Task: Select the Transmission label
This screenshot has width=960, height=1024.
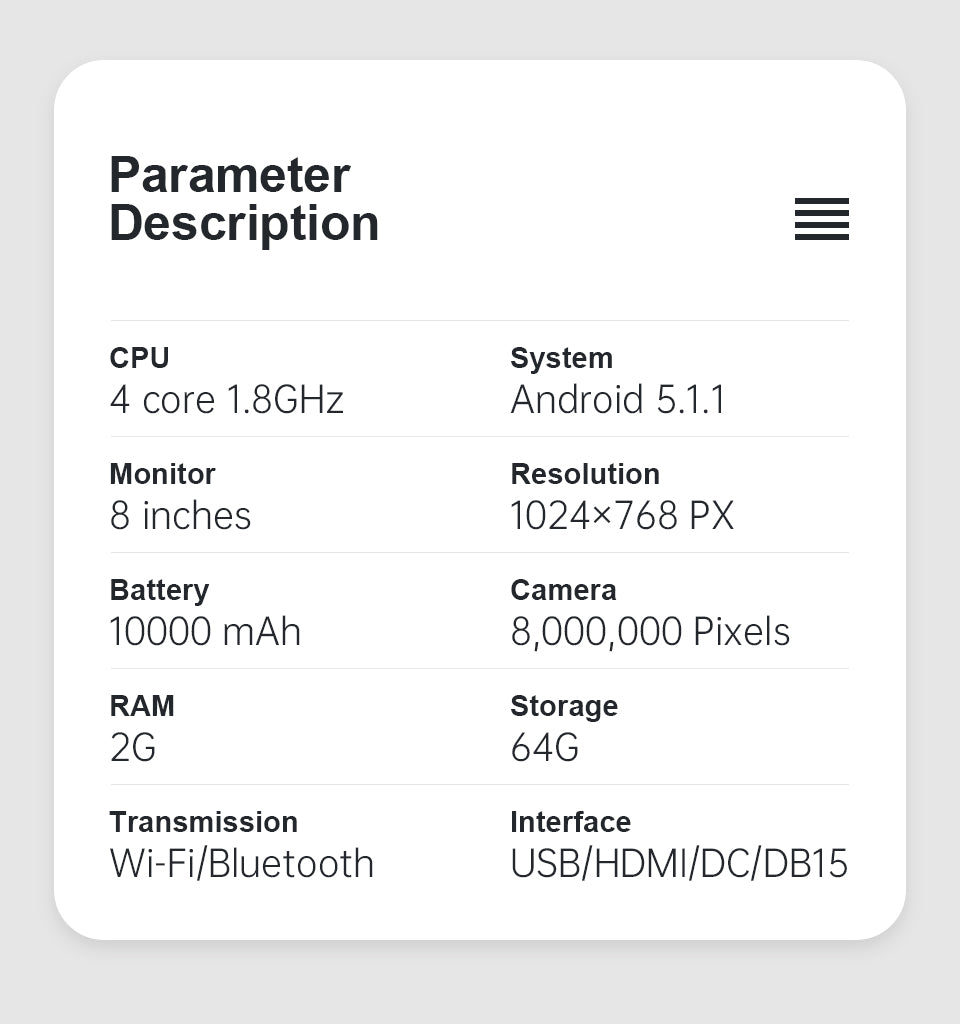Action: [203, 822]
